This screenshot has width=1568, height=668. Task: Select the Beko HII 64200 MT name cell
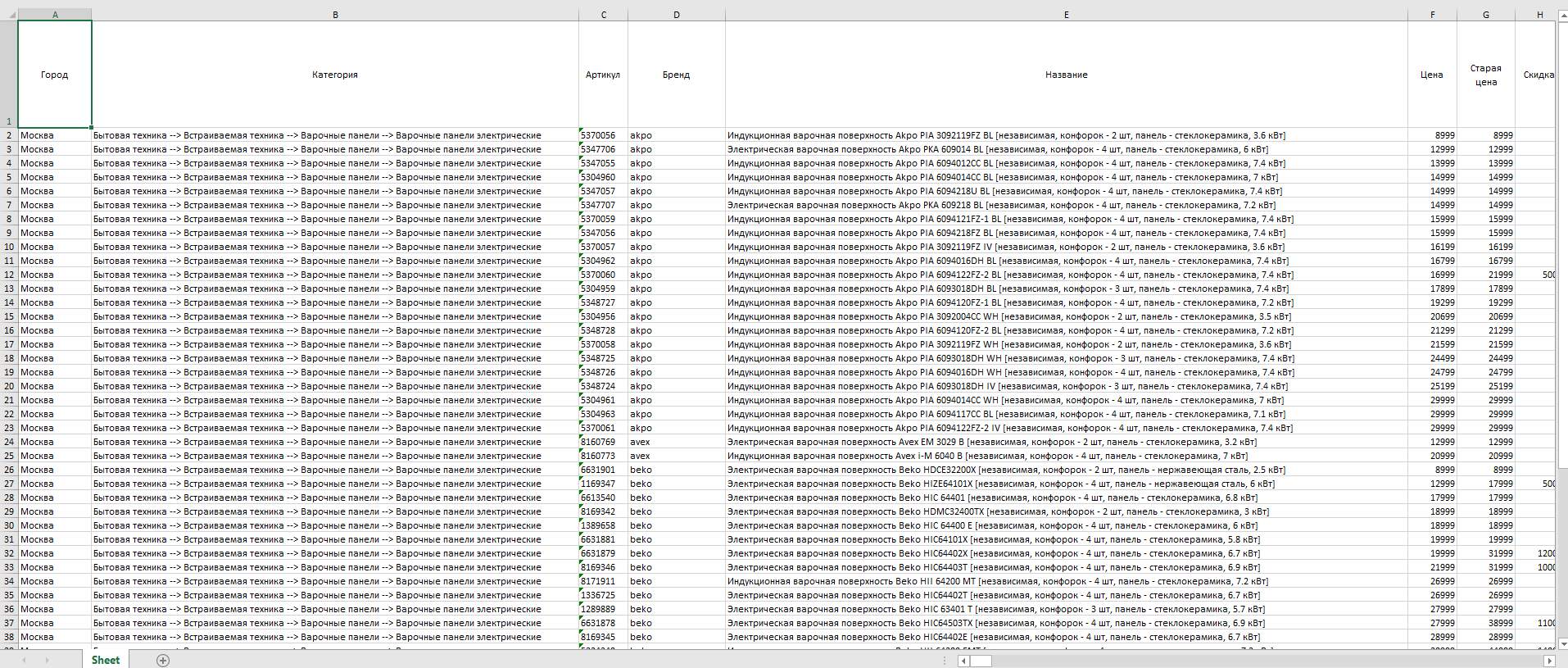click(x=1067, y=581)
